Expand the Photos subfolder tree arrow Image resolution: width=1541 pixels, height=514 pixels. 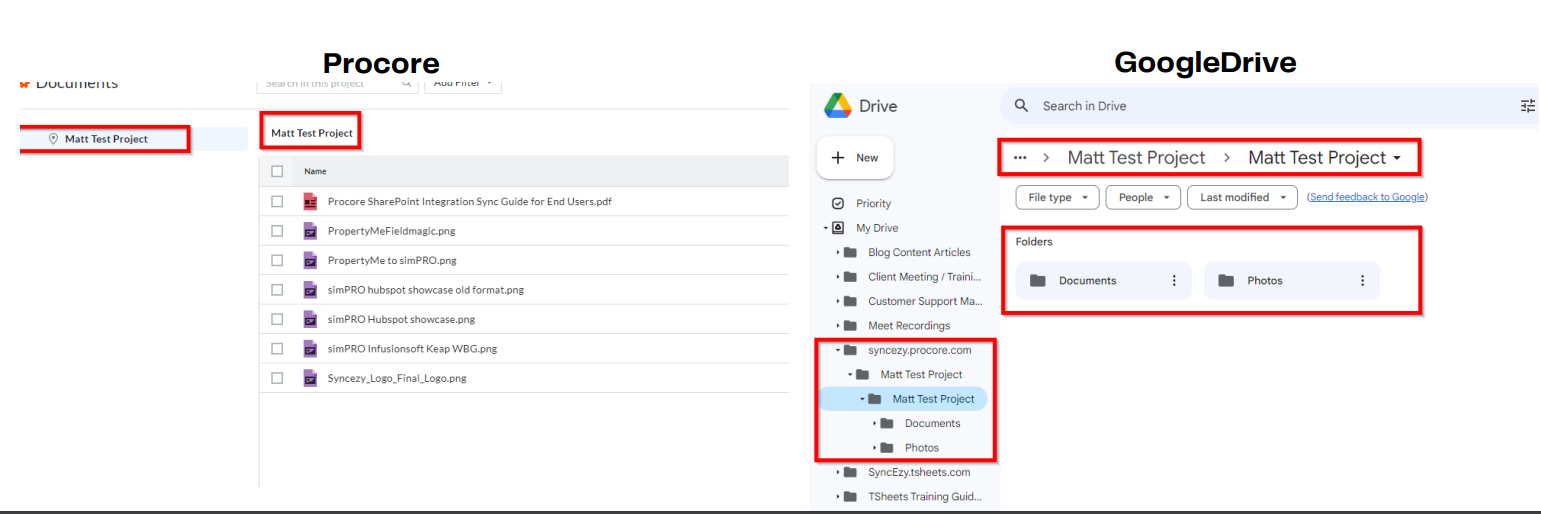874,448
